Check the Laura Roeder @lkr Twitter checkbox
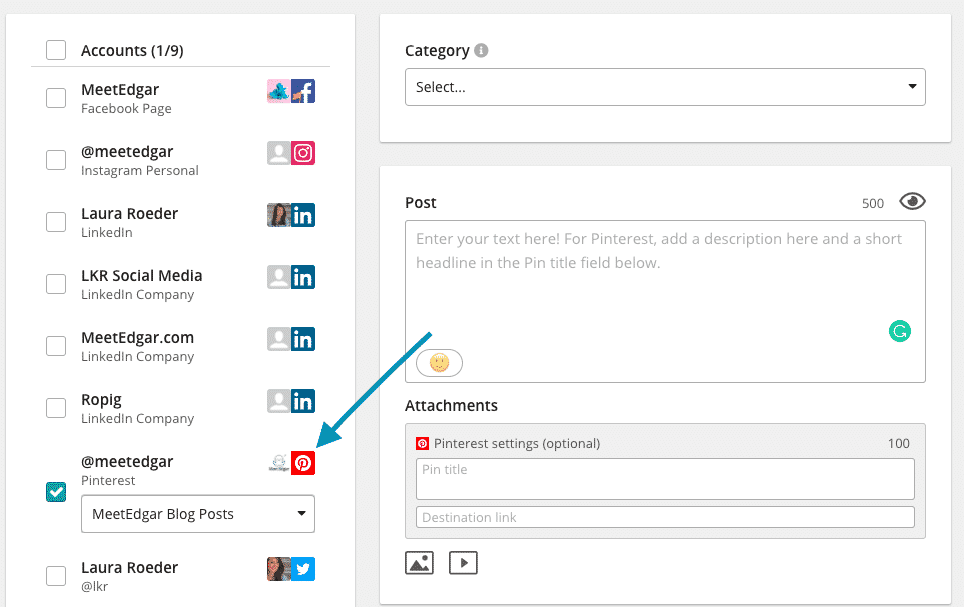Image resolution: width=964 pixels, height=607 pixels. coord(56,576)
